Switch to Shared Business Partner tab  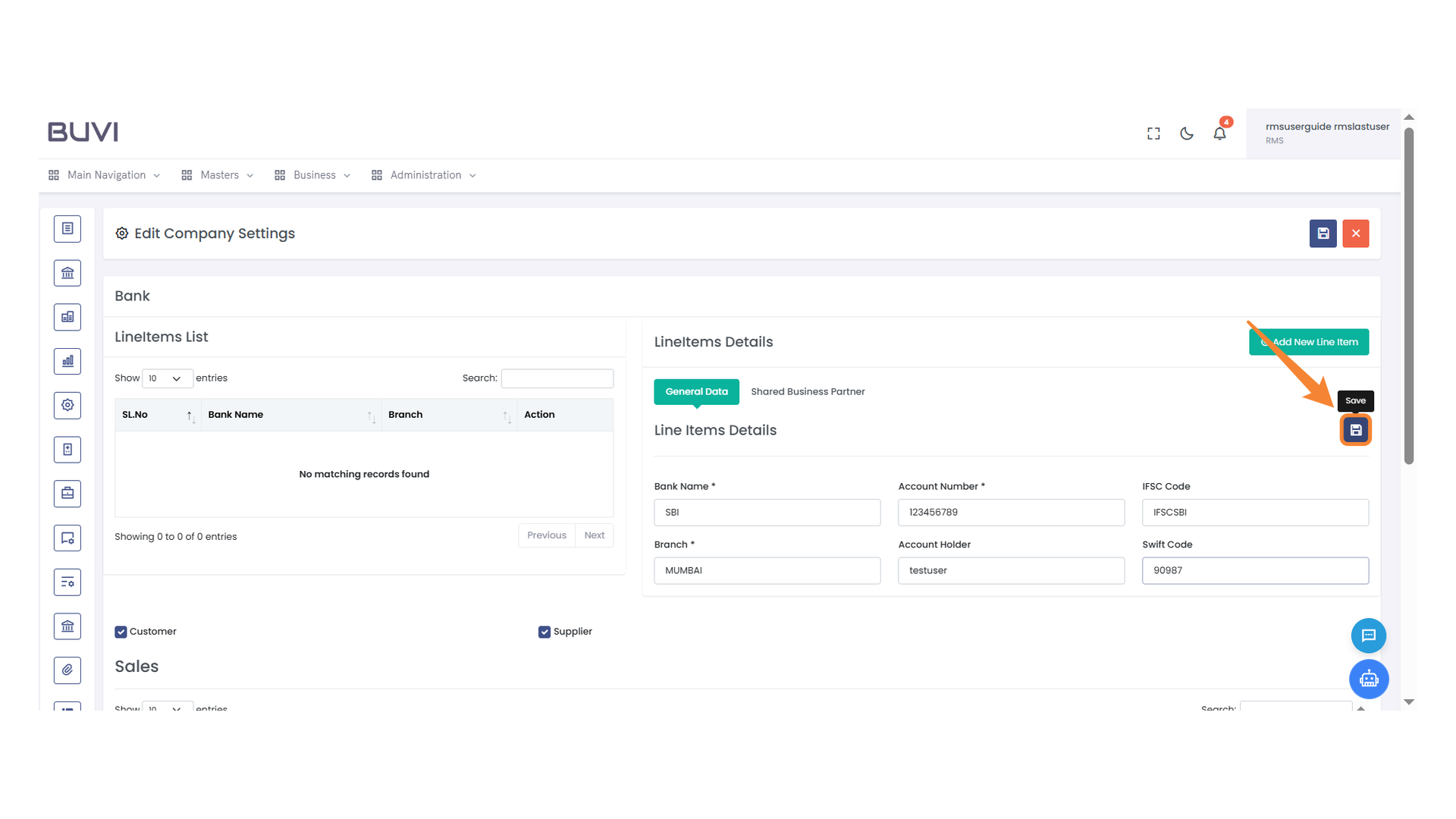808,391
